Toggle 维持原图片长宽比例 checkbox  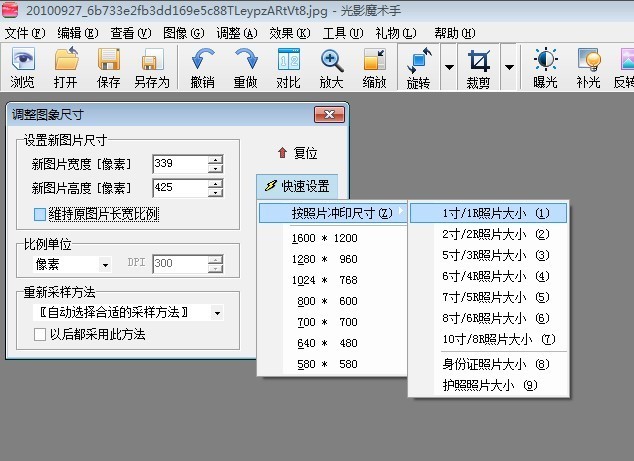40,214
